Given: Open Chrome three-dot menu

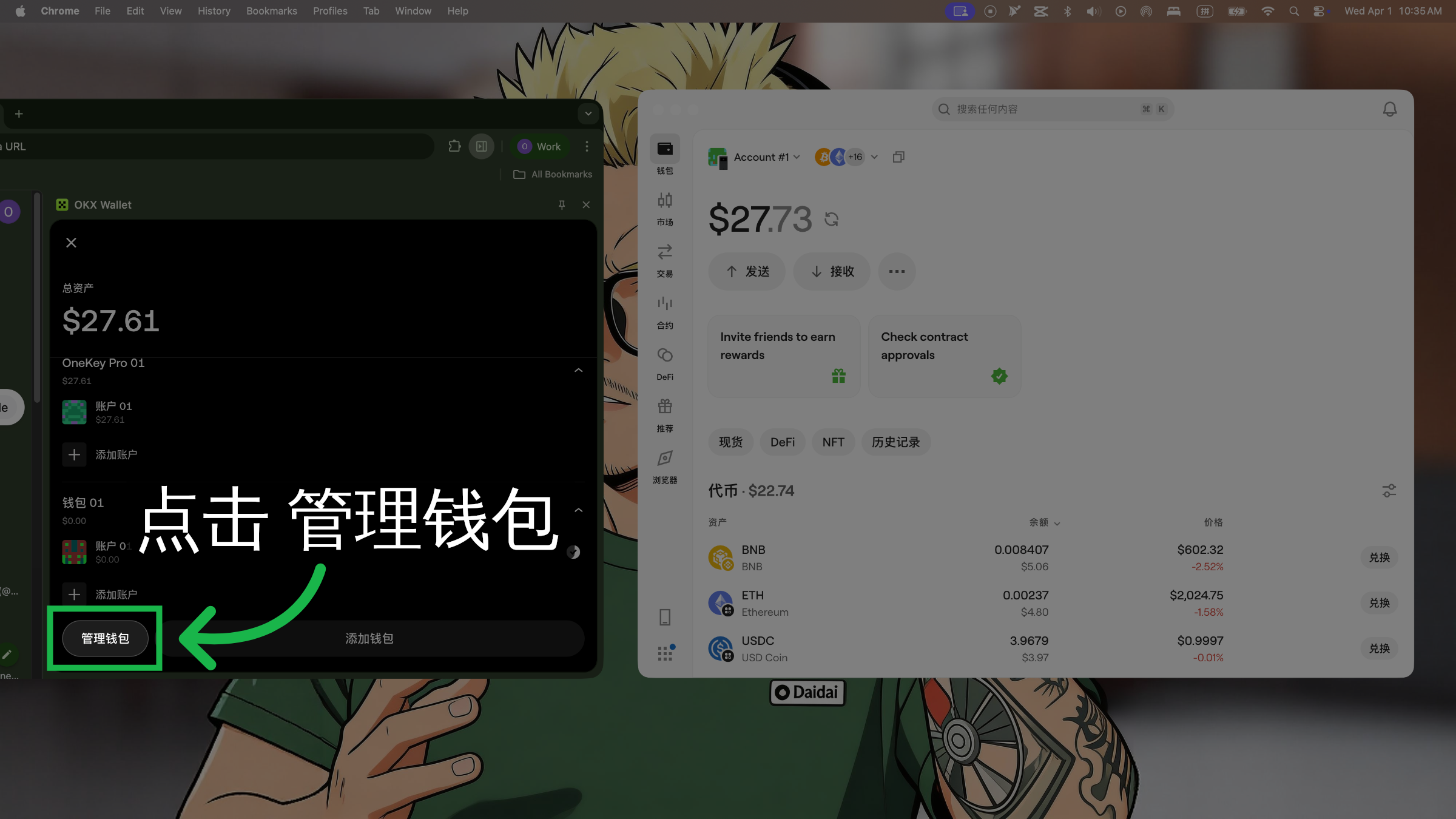Looking at the screenshot, I should coord(587,146).
